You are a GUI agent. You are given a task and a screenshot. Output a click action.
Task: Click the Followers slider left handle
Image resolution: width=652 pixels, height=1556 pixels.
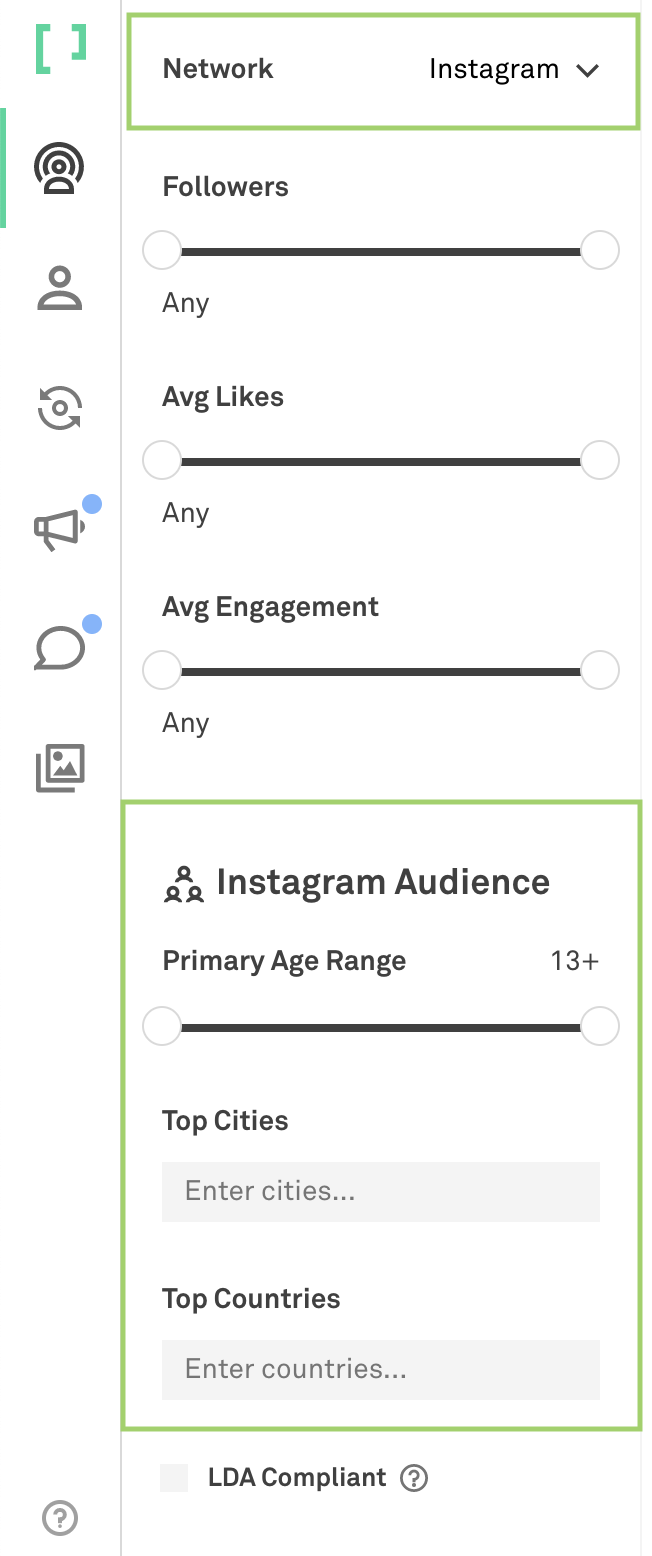tap(162, 250)
